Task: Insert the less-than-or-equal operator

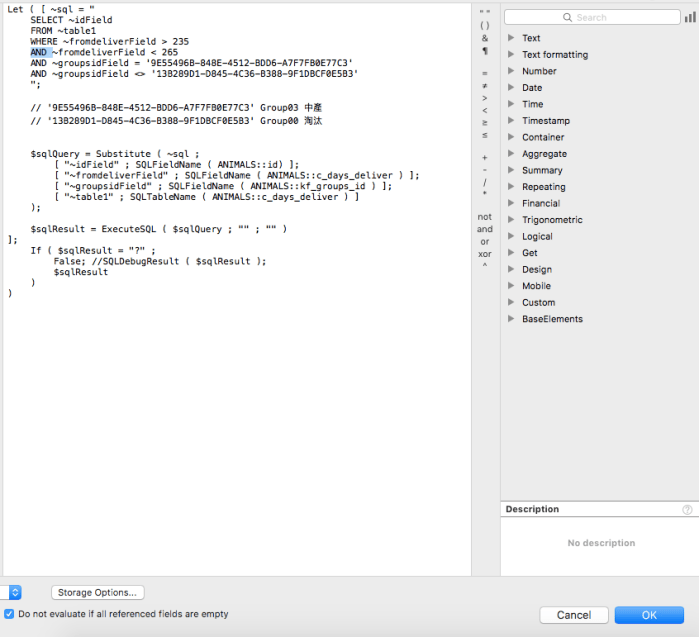Action: coord(485,134)
